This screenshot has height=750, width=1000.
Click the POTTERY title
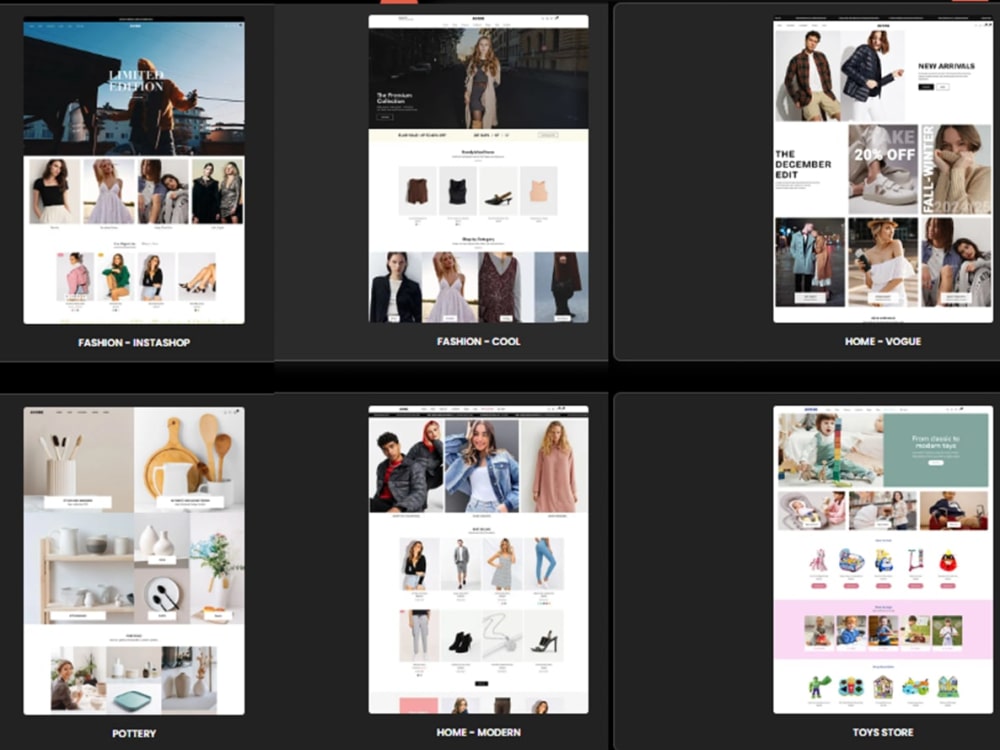pos(134,733)
